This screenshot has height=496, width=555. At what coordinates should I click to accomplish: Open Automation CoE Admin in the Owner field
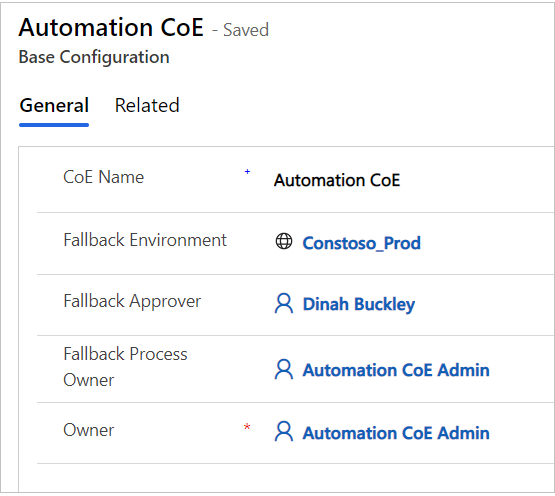(x=396, y=433)
